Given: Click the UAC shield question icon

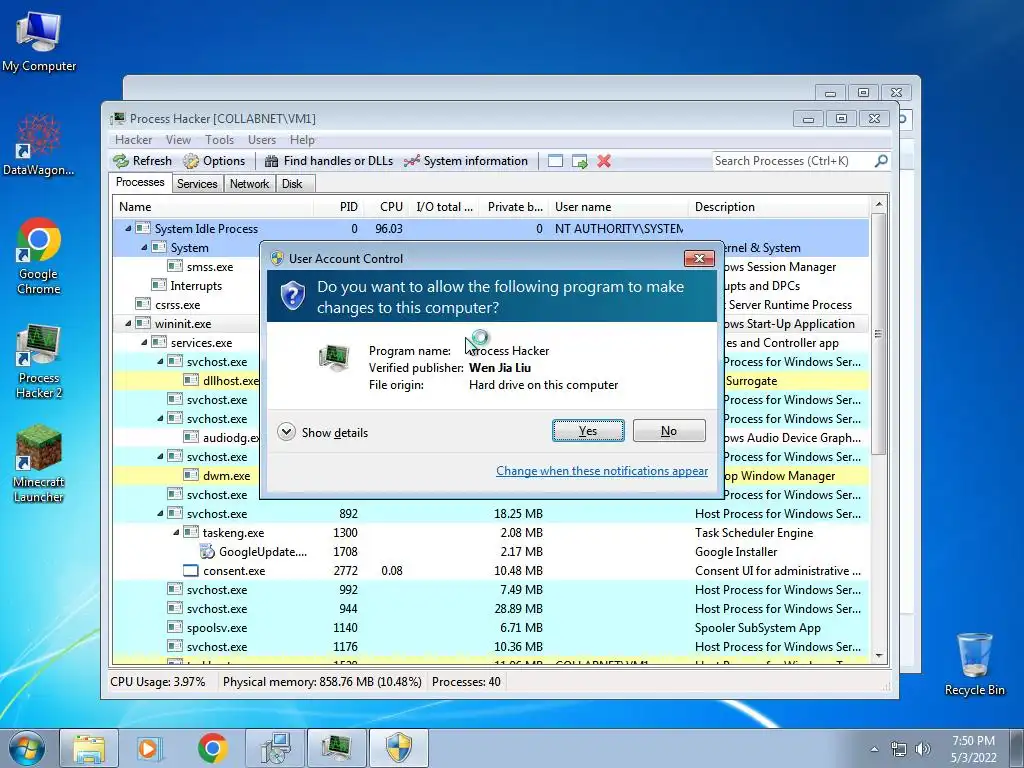Looking at the screenshot, I should coord(293,296).
